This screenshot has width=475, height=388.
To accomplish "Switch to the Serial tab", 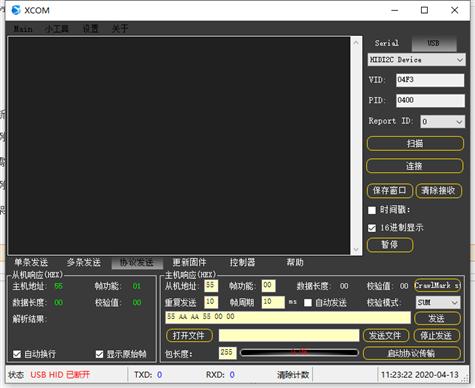I will pos(387,43).
